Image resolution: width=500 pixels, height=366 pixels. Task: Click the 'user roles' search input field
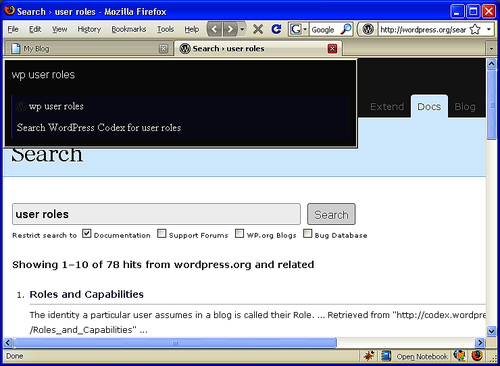(156, 214)
